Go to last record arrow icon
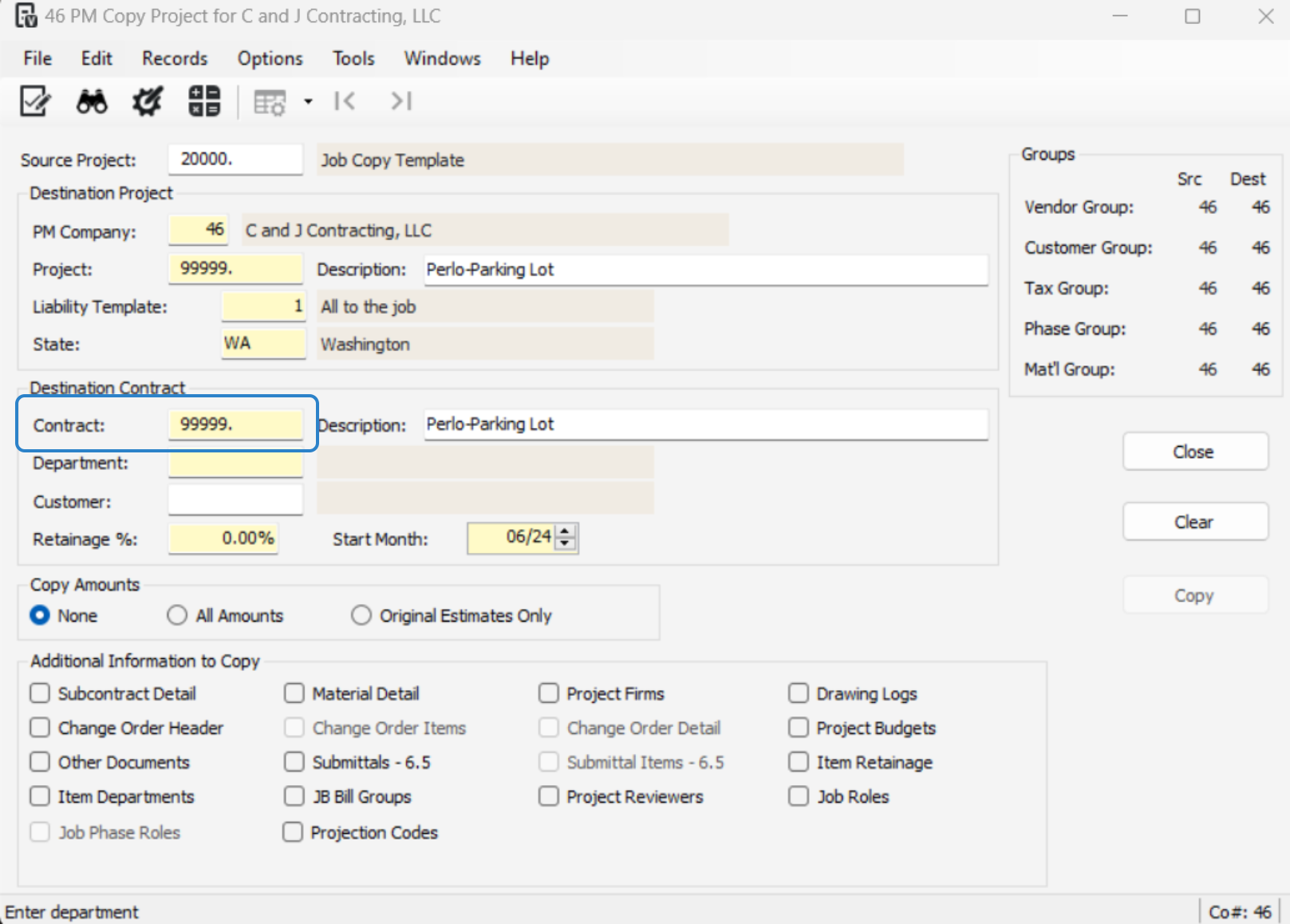The image size is (1290, 924). pos(401,101)
